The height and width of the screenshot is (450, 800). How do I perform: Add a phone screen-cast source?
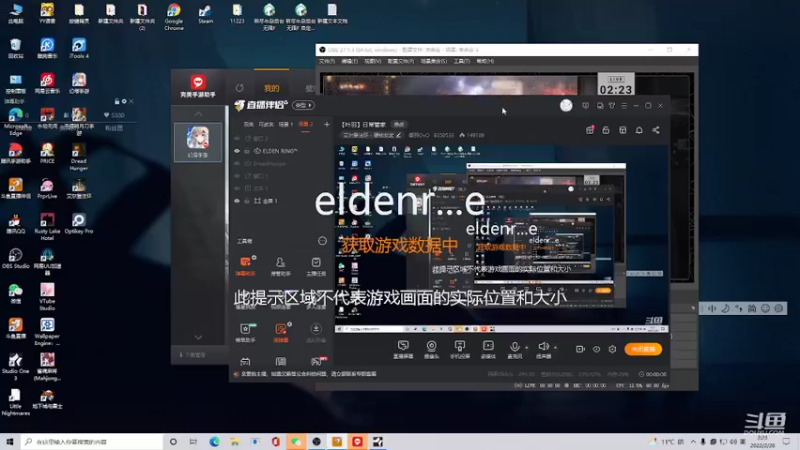coord(460,349)
